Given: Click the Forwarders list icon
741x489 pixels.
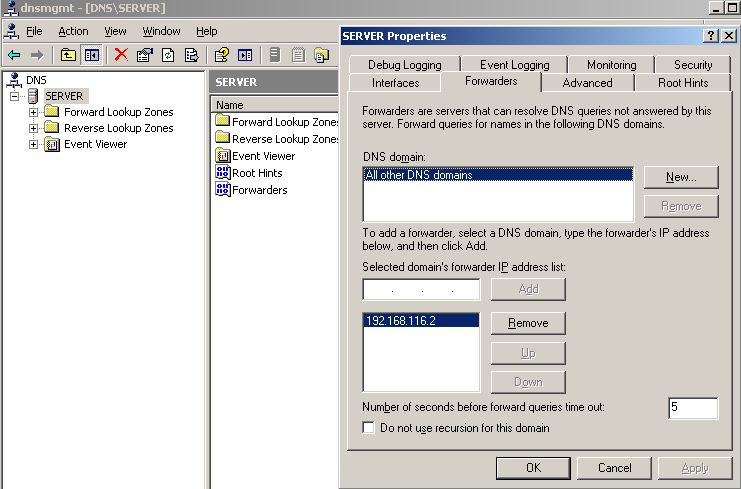Looking at the screenshot, I should (222, 189).
